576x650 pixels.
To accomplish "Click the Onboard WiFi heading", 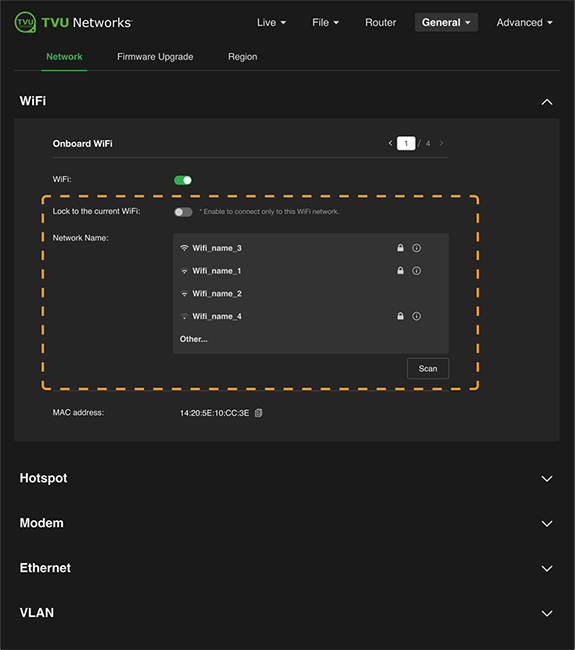I will click(x=83, y=143).
